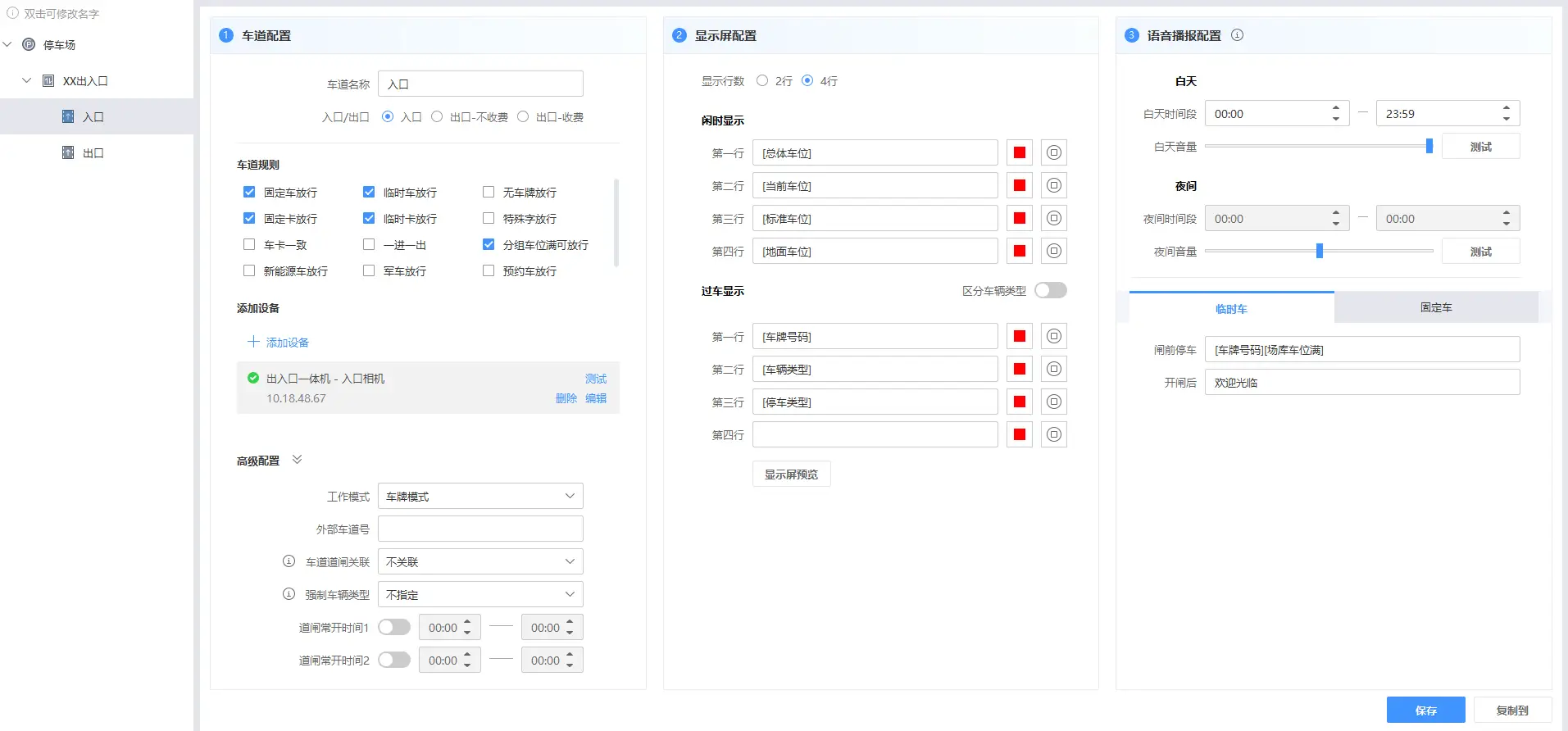Click the info icon next to 强制车辆类型
The width and height of the screenshot is (1568, 731).
(289, 594)
